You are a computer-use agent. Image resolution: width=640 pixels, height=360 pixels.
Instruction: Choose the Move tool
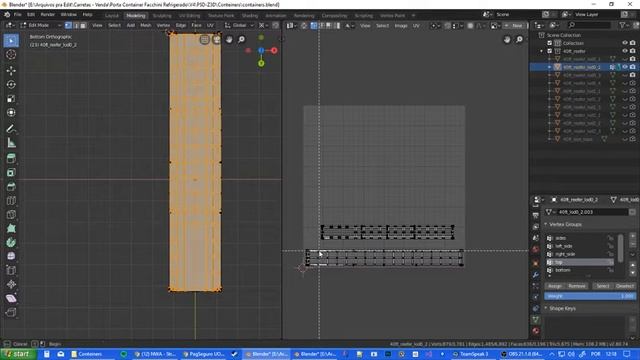(11, 71)
